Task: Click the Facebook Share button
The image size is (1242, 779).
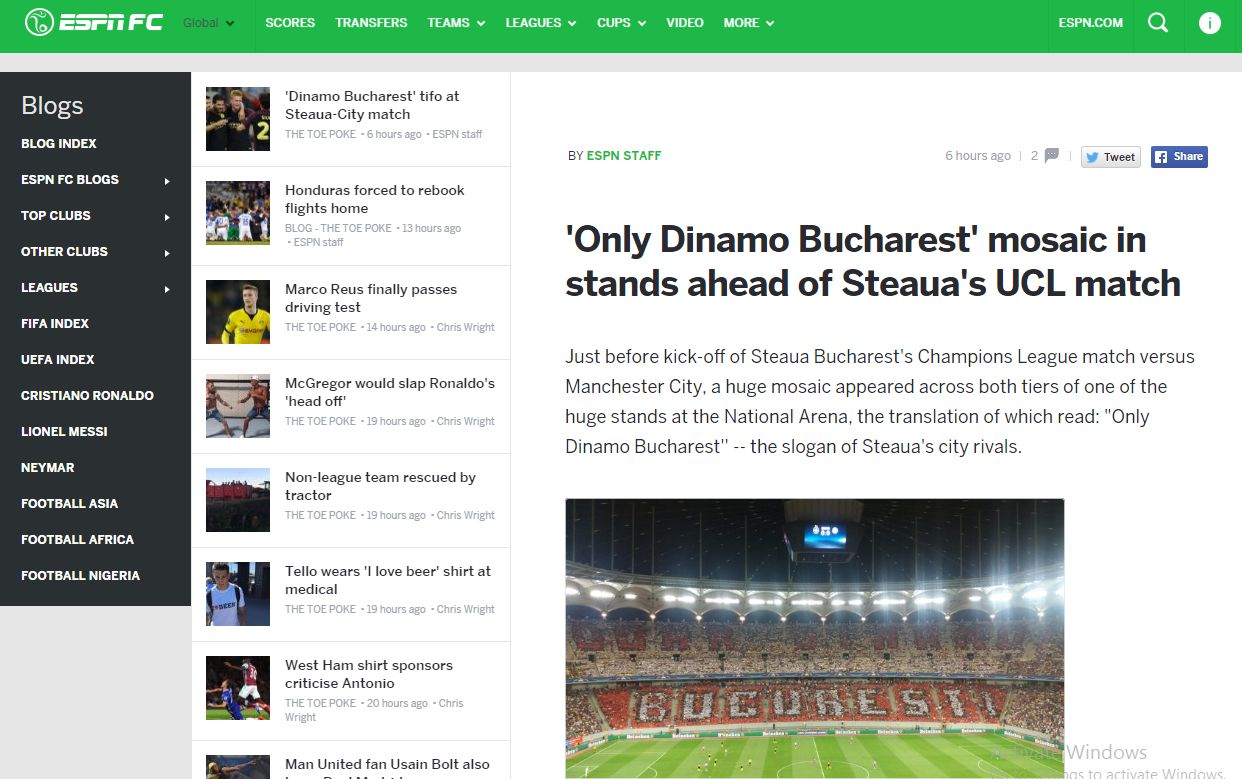Action: (1179, 157)
